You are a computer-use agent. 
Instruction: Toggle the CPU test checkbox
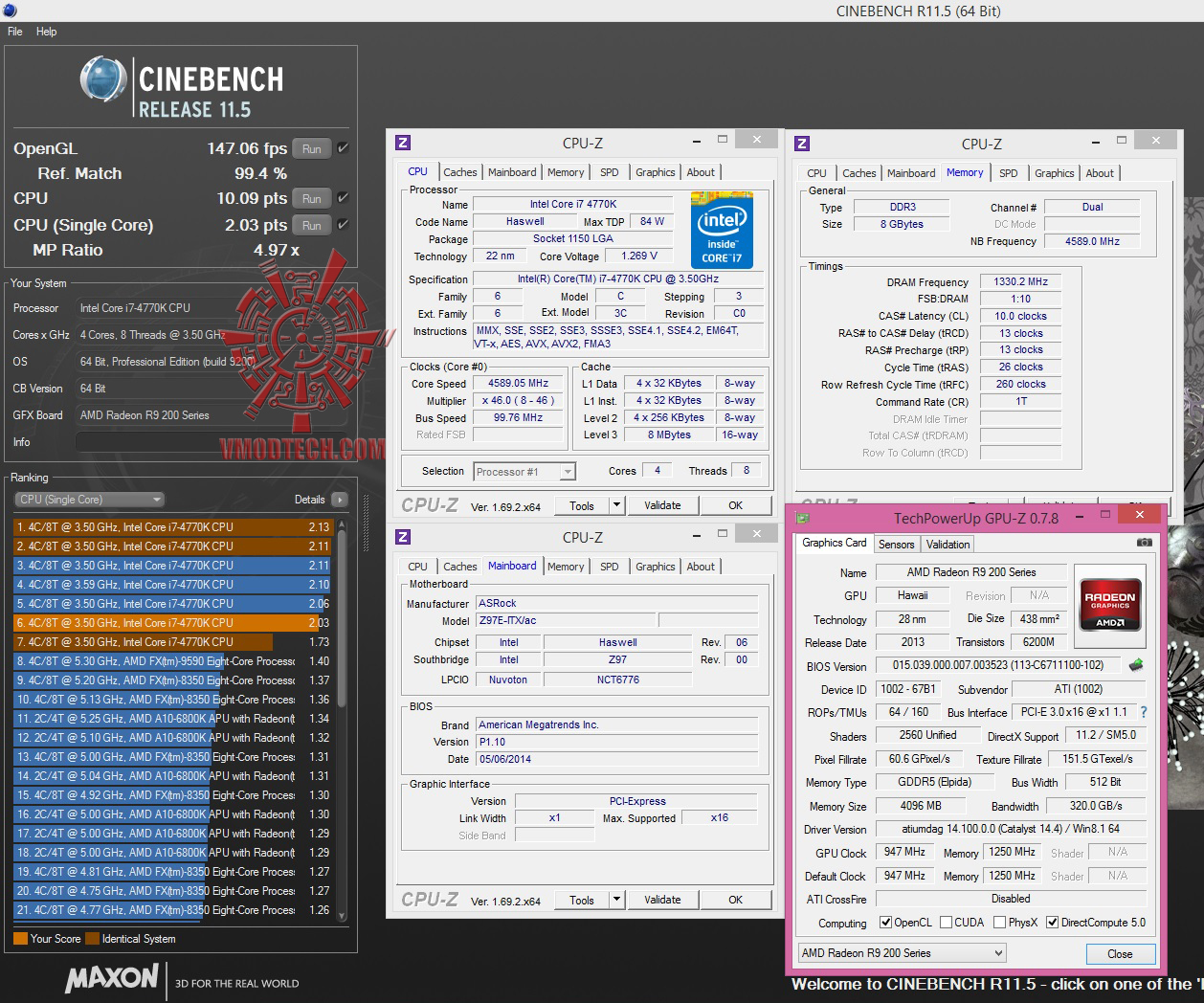[x=343, y=198]
